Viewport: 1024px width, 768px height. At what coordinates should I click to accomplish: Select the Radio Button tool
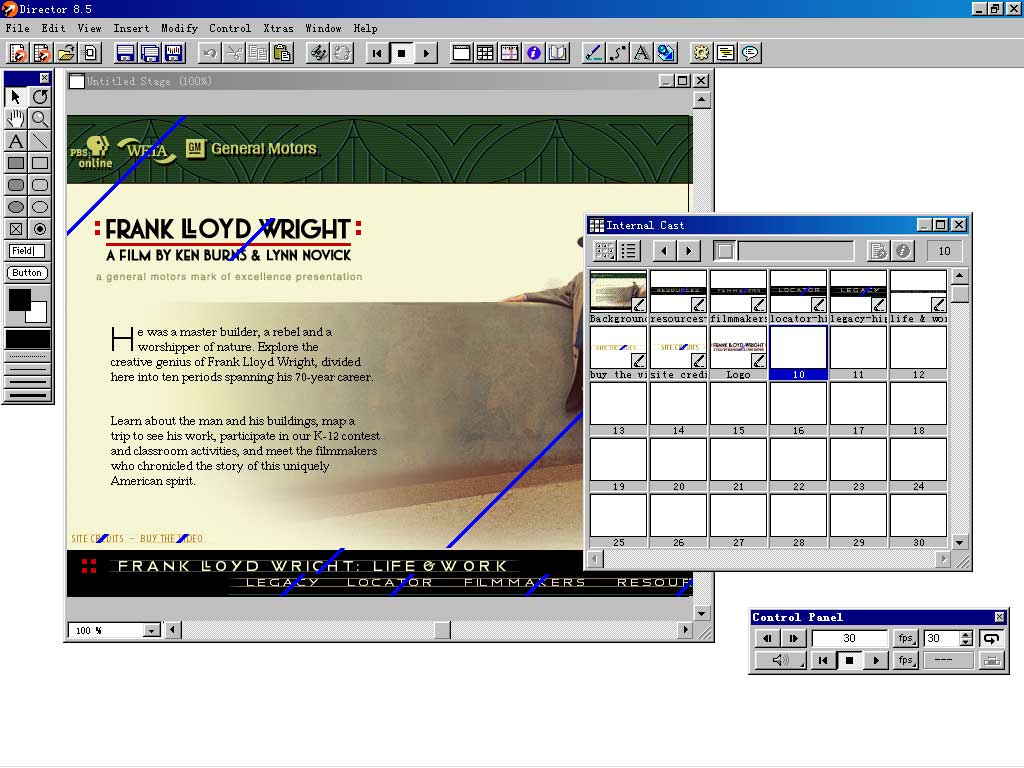[40, 229]
